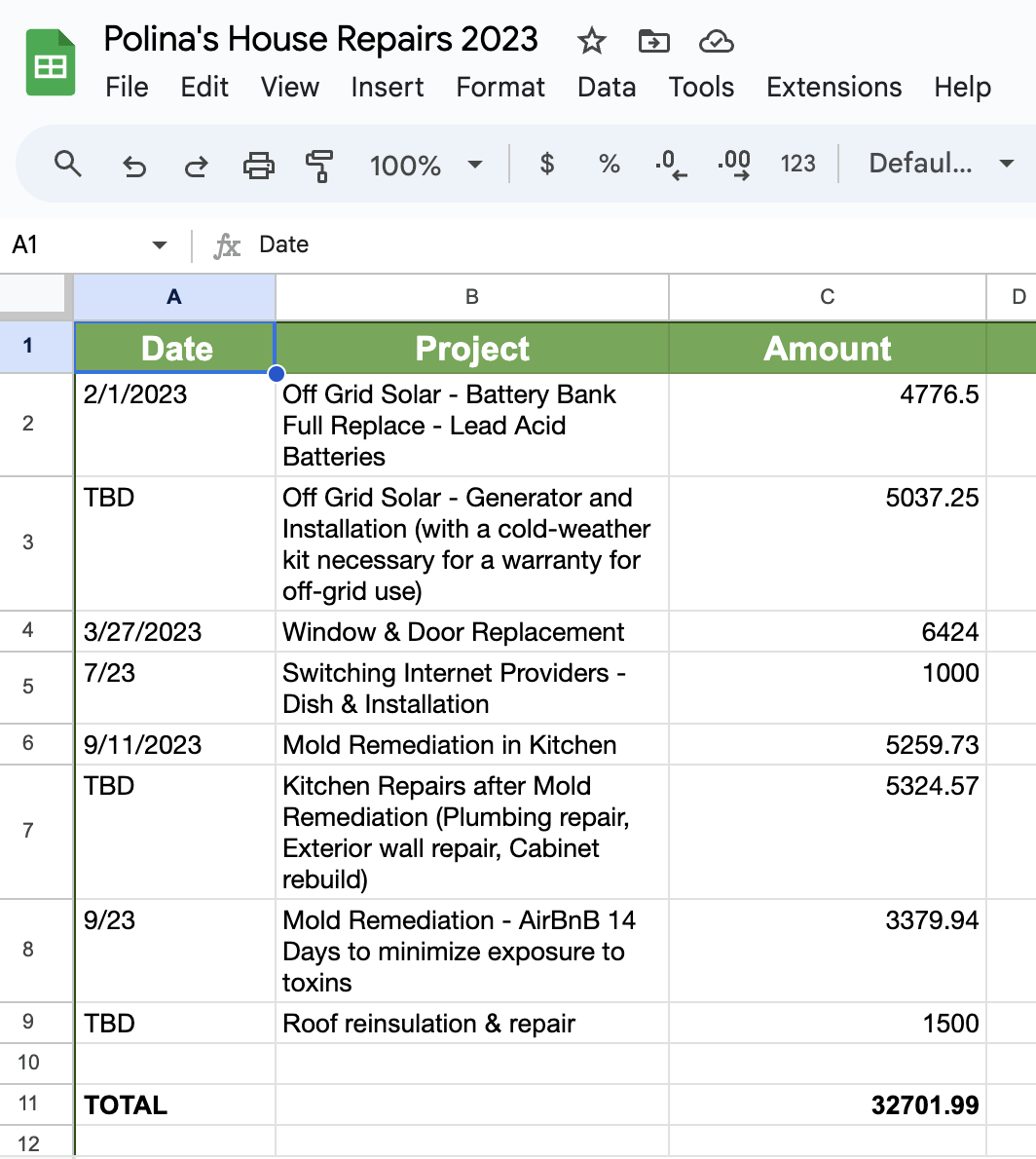Expand the A1 name box dropdown

point(160,244)
